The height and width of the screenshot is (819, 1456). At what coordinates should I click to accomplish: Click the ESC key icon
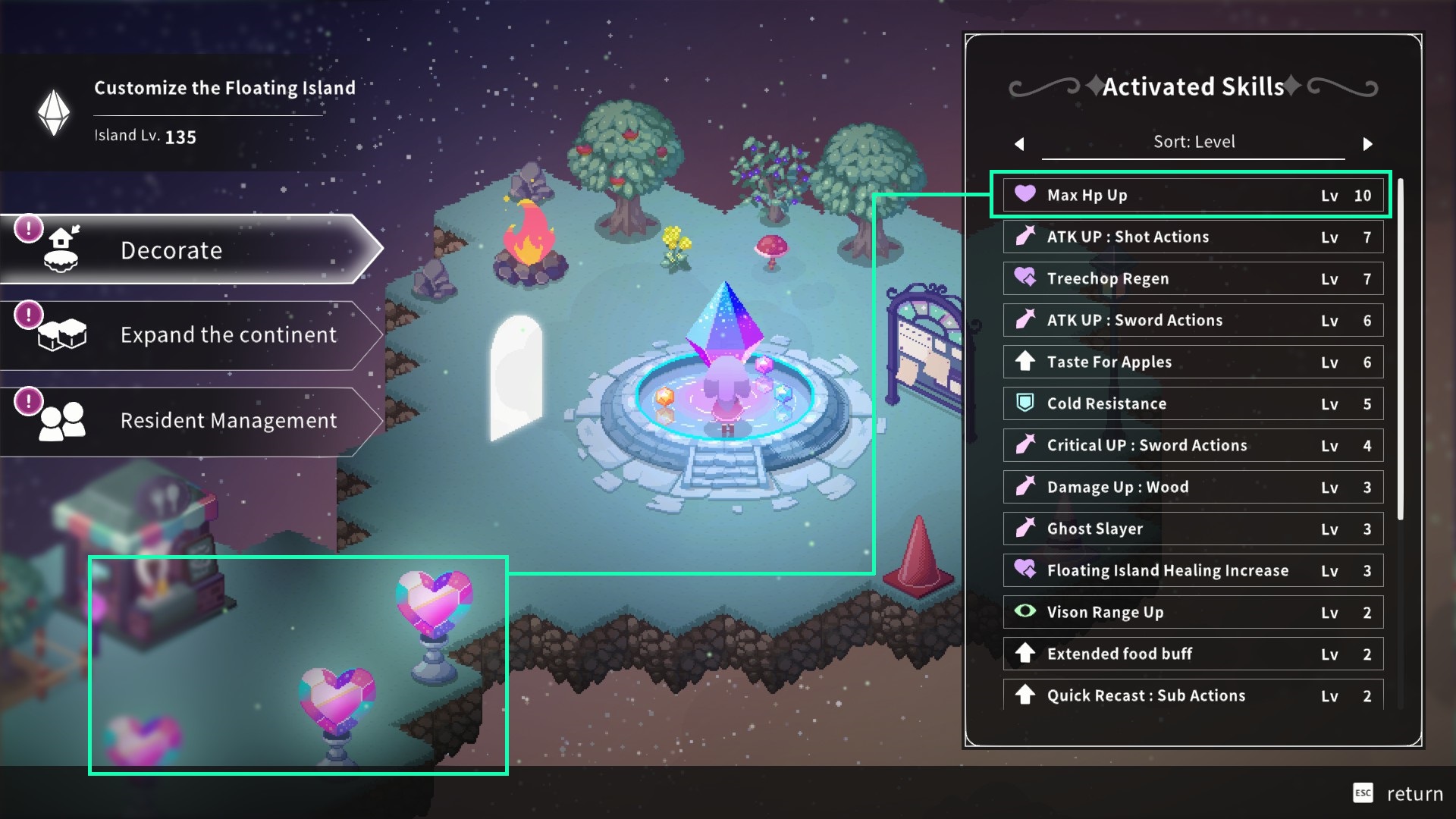pyautogui.click(x=1363, y=793)
